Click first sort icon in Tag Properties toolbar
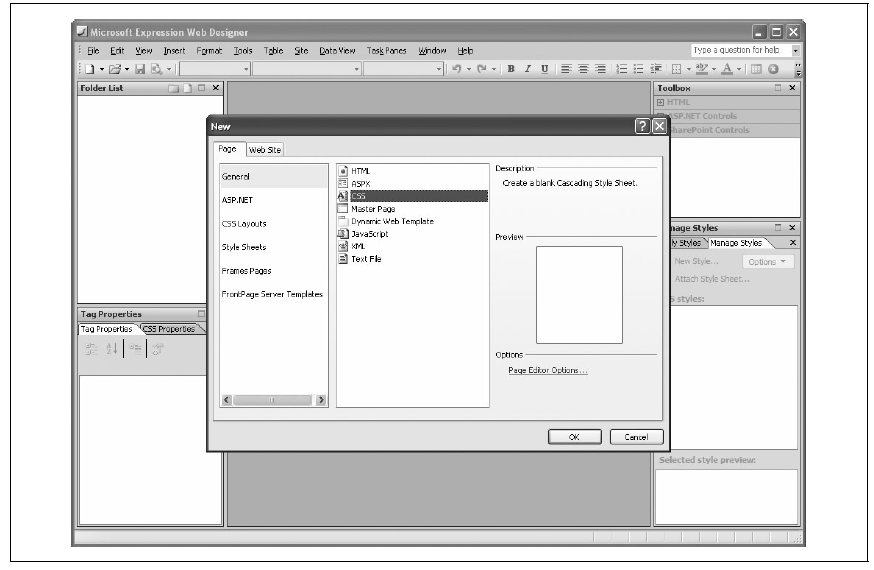Image resolution: width=874 pixels, height=570 pixels. click(91, 349)
